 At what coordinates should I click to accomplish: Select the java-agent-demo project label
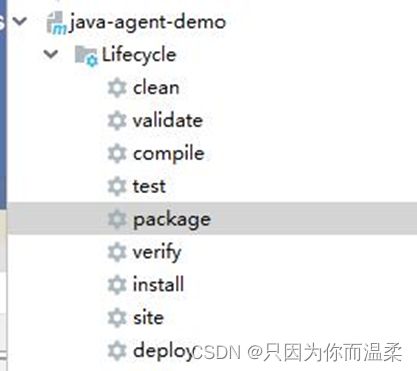coord(147,23)
